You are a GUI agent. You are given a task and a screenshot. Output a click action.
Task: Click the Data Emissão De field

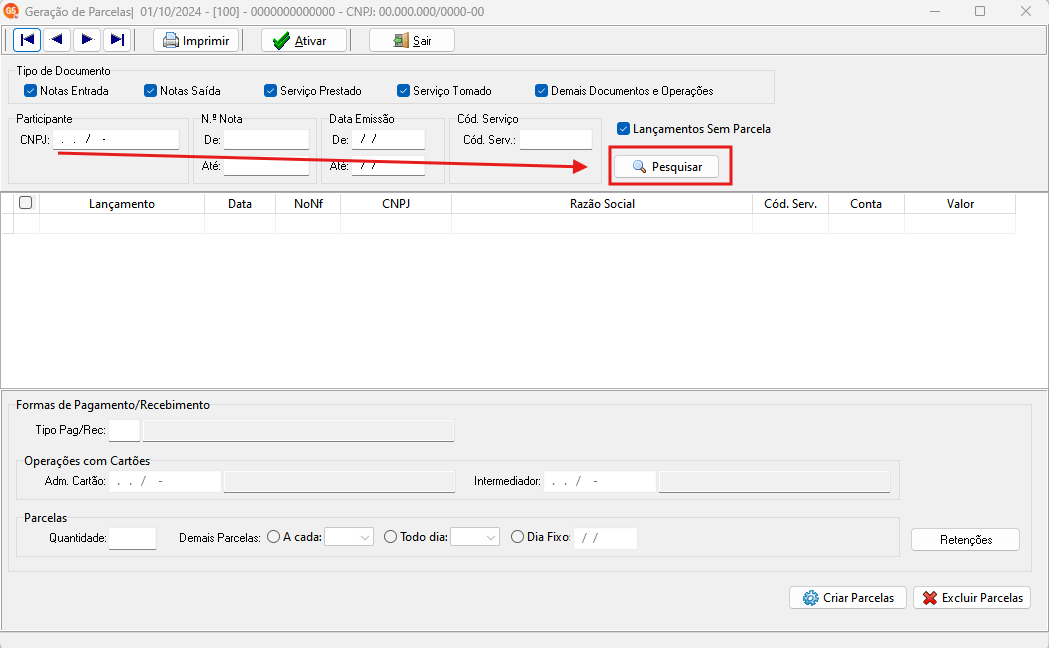click(389, 140)
